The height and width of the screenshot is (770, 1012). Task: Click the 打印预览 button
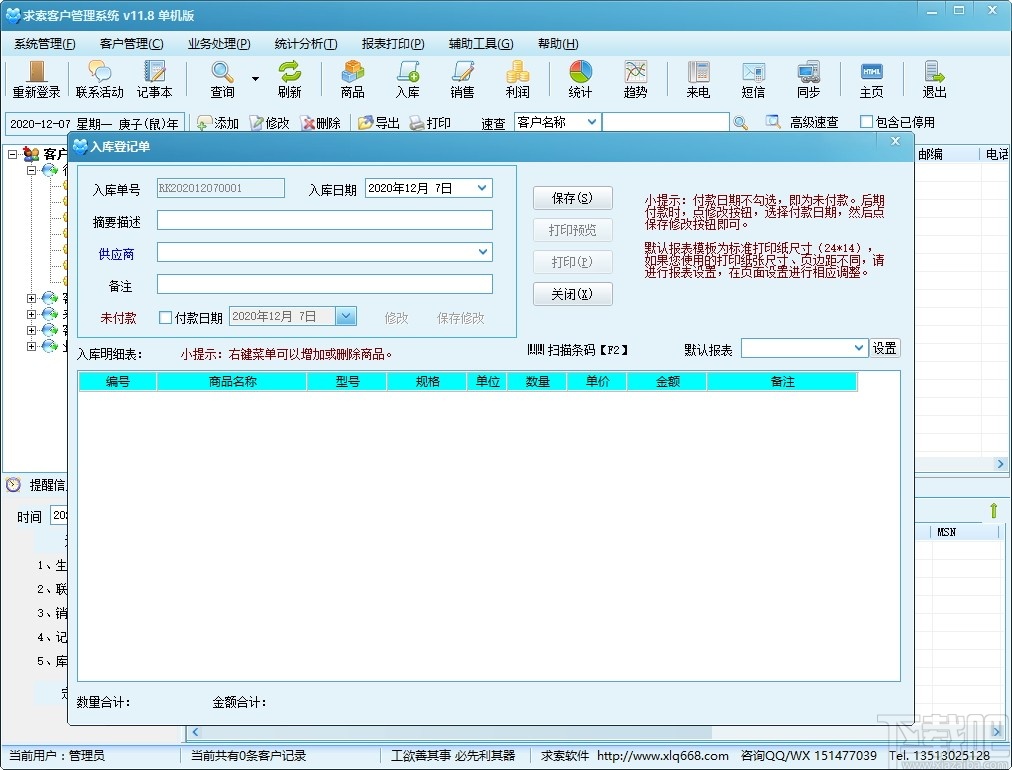click(572, 230)
